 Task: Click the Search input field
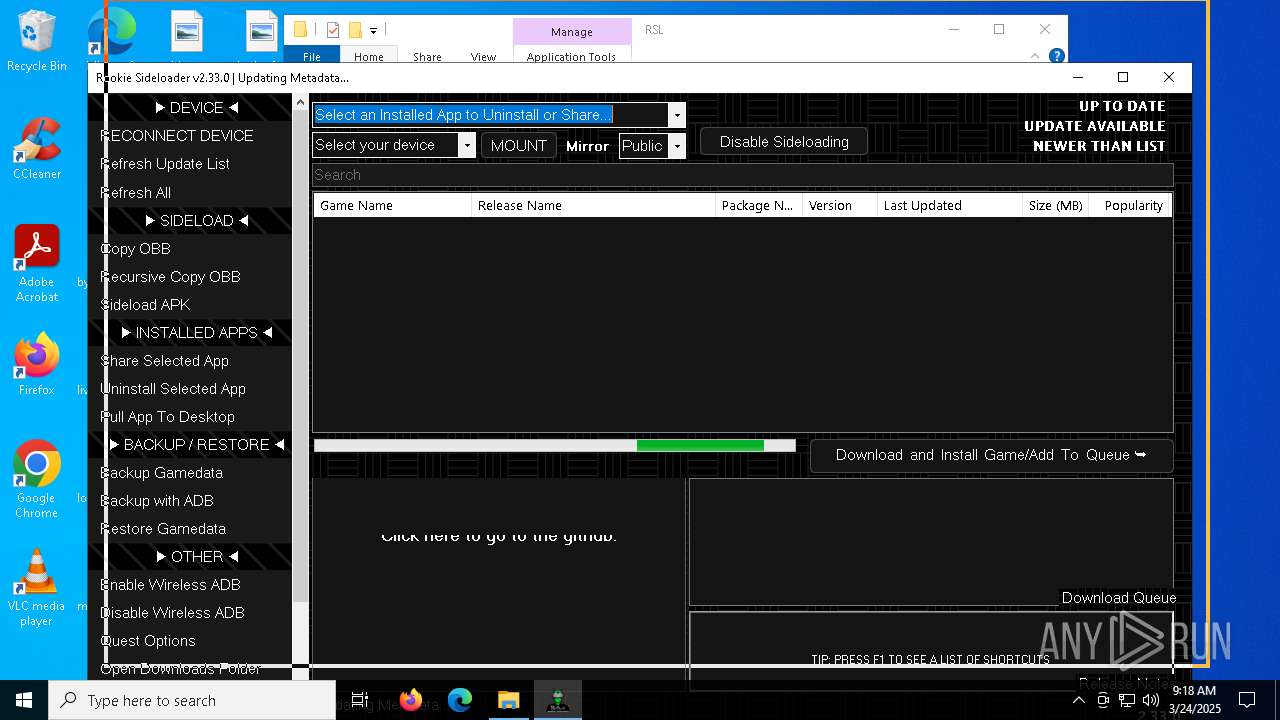[742, 175]
